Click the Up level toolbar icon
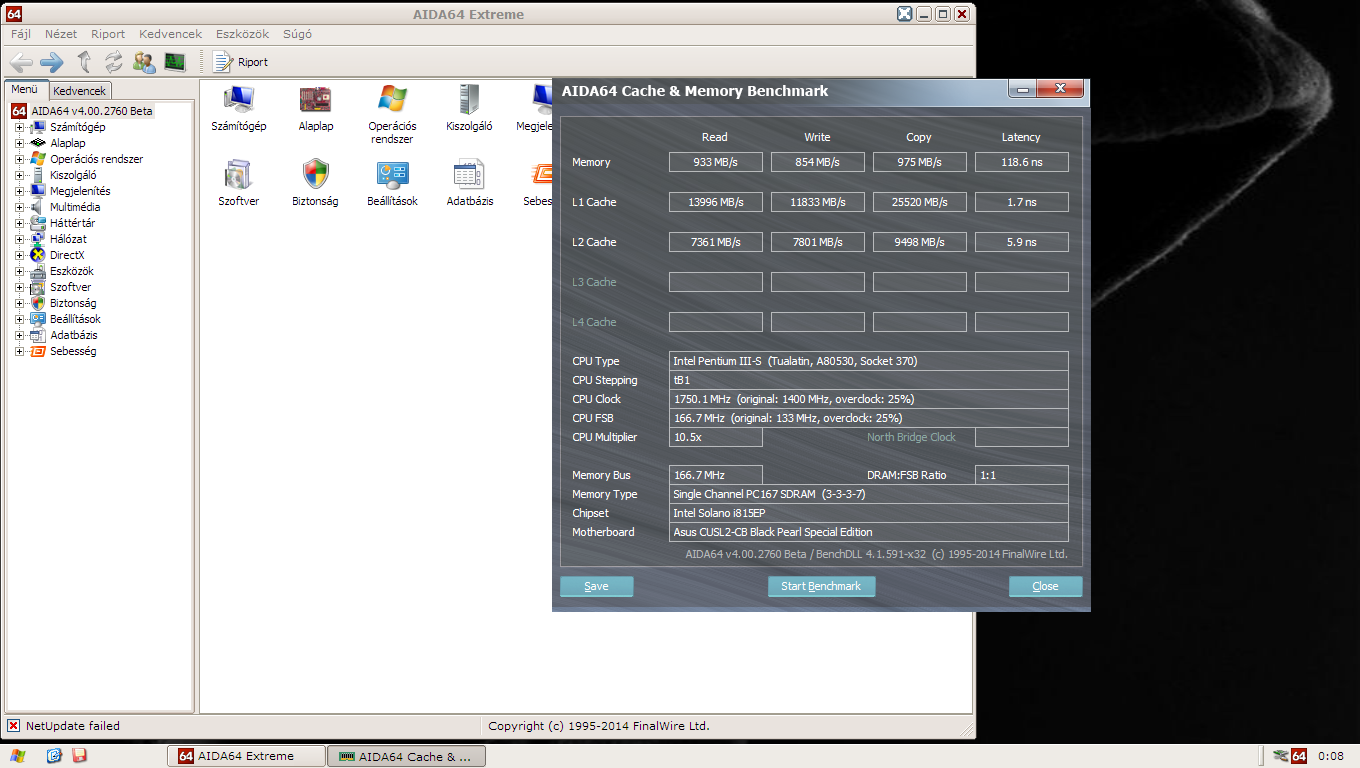The height and width of the screenshot is (768, 1360). (x=84, y=62)
